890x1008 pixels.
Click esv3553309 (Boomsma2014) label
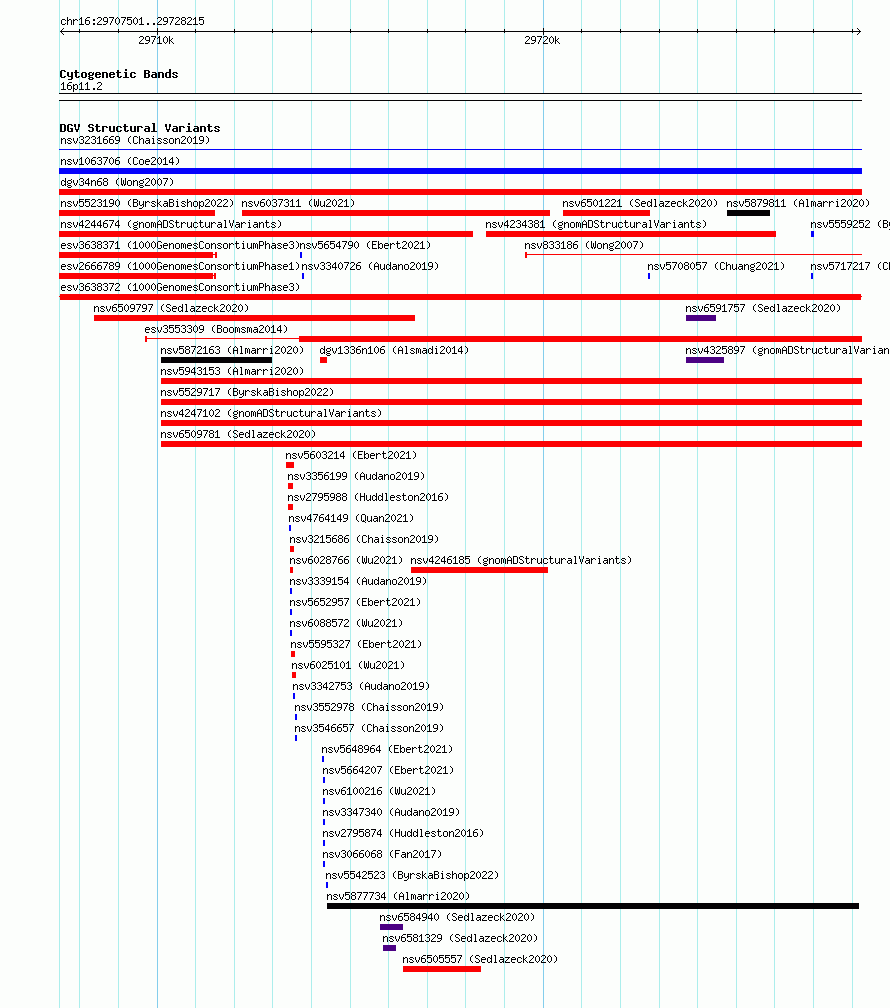[x=216, y=329]
